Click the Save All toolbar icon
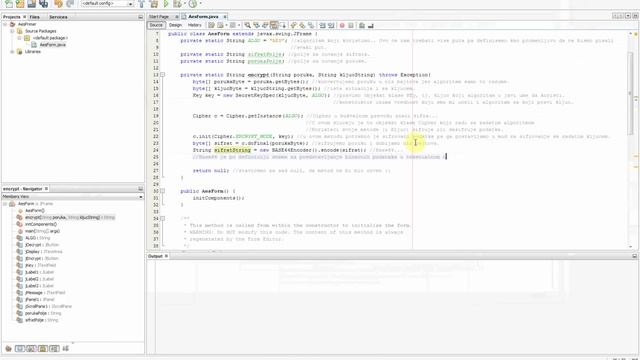Image resolution: width=640 pixels, height=360 pixels. (43, 4)
